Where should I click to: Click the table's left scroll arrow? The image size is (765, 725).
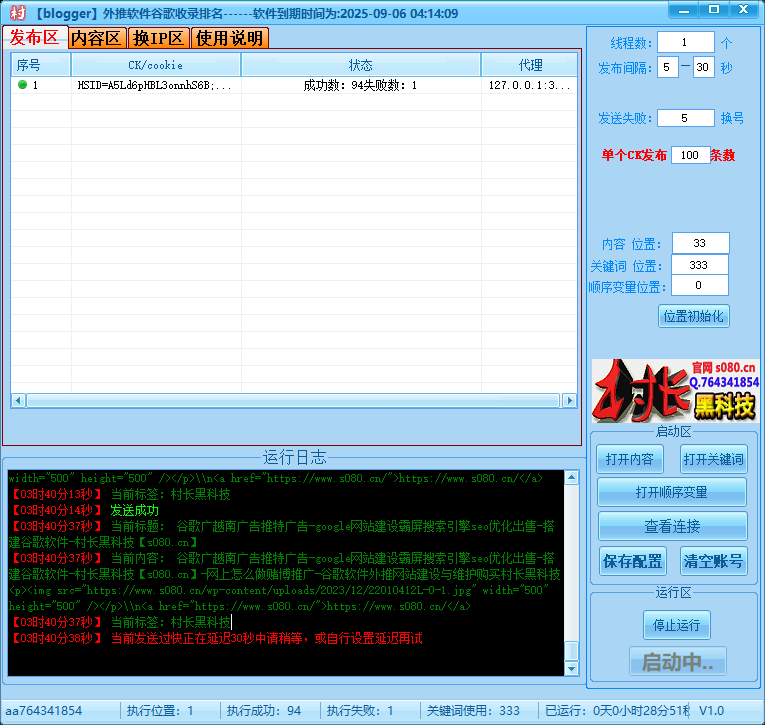(19, 401)
